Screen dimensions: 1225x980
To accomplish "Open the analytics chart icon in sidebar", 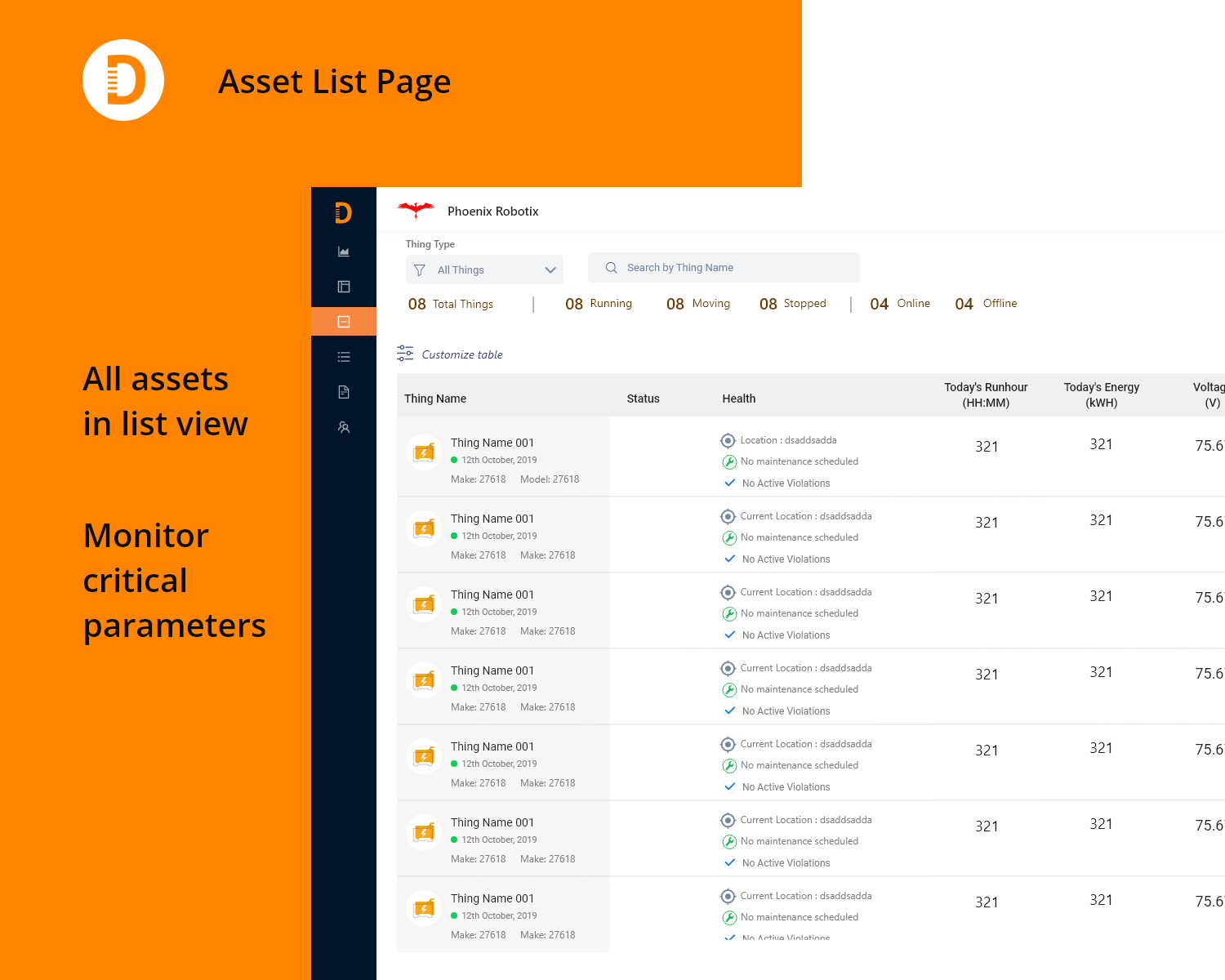I will pyautogui.click(x=343, y=252).
